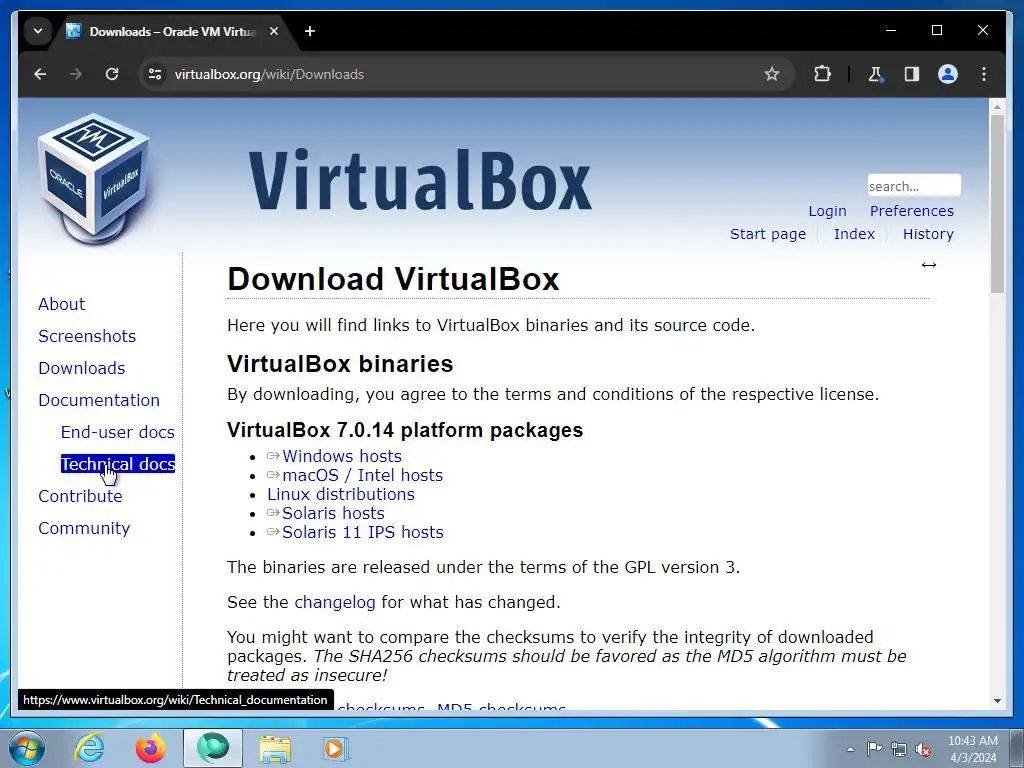
Task: Open the network tray icon
Action: coord(899,749)
